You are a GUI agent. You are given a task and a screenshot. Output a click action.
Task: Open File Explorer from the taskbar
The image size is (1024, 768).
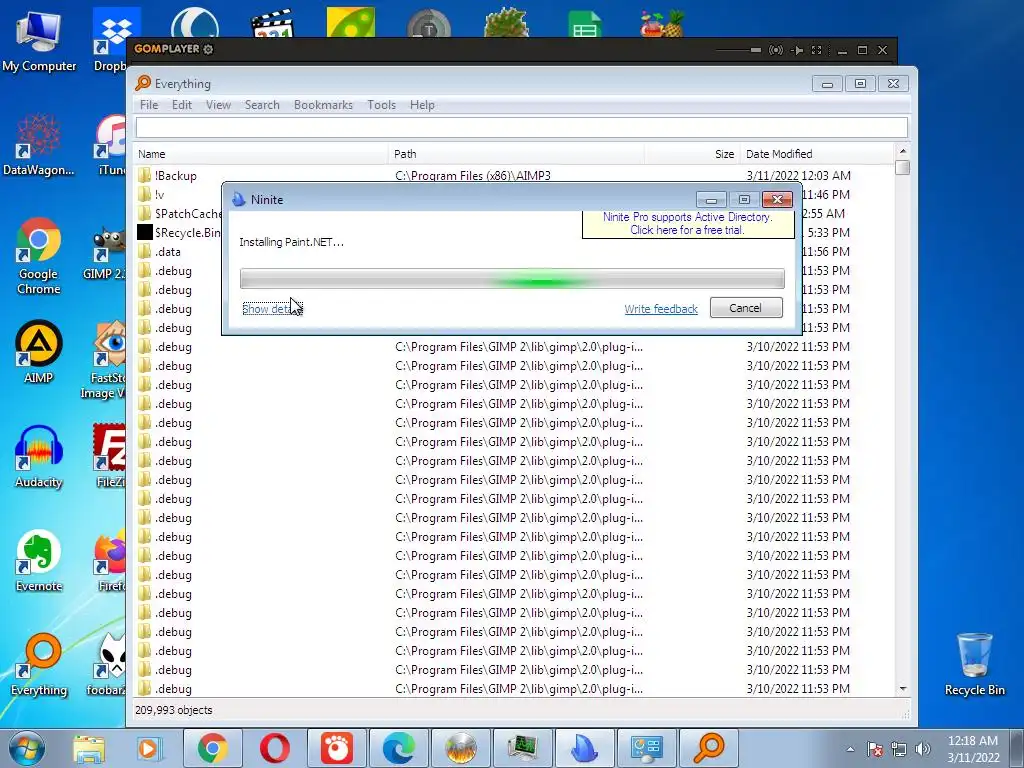pyautogui.click(x=89, y=748)
